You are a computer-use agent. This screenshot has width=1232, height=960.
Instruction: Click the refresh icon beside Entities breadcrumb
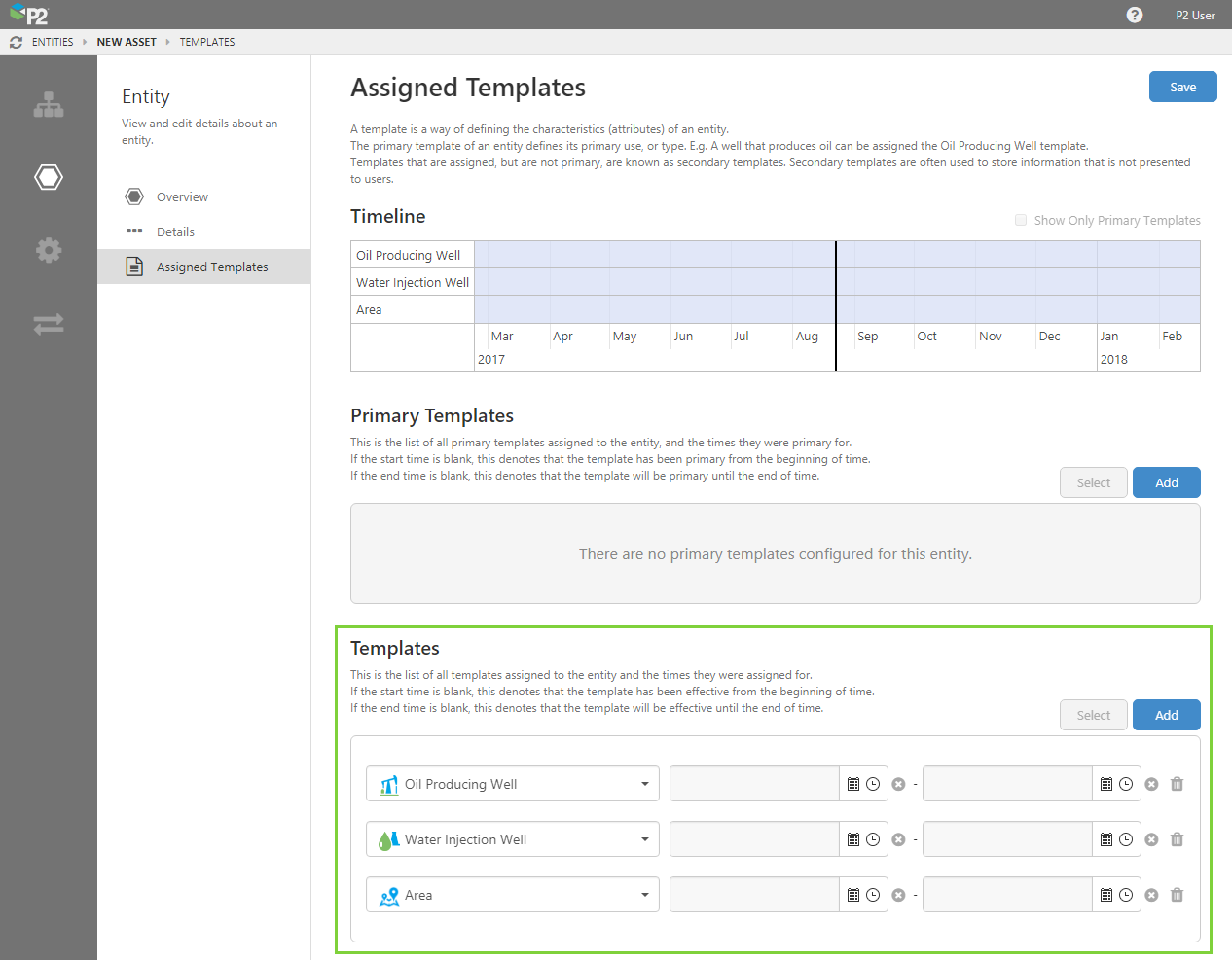pos(16,42)
